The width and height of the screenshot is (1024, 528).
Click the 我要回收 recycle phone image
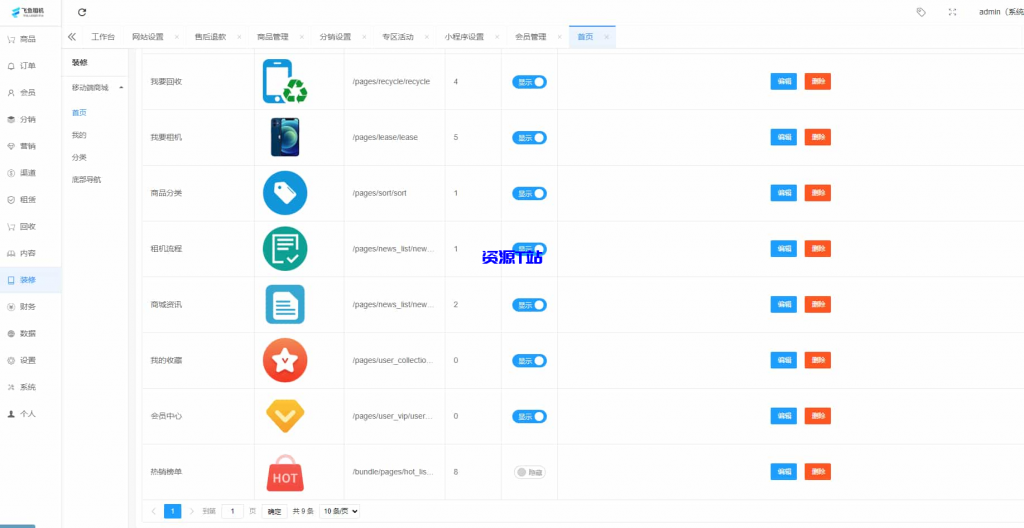(285, 82)
